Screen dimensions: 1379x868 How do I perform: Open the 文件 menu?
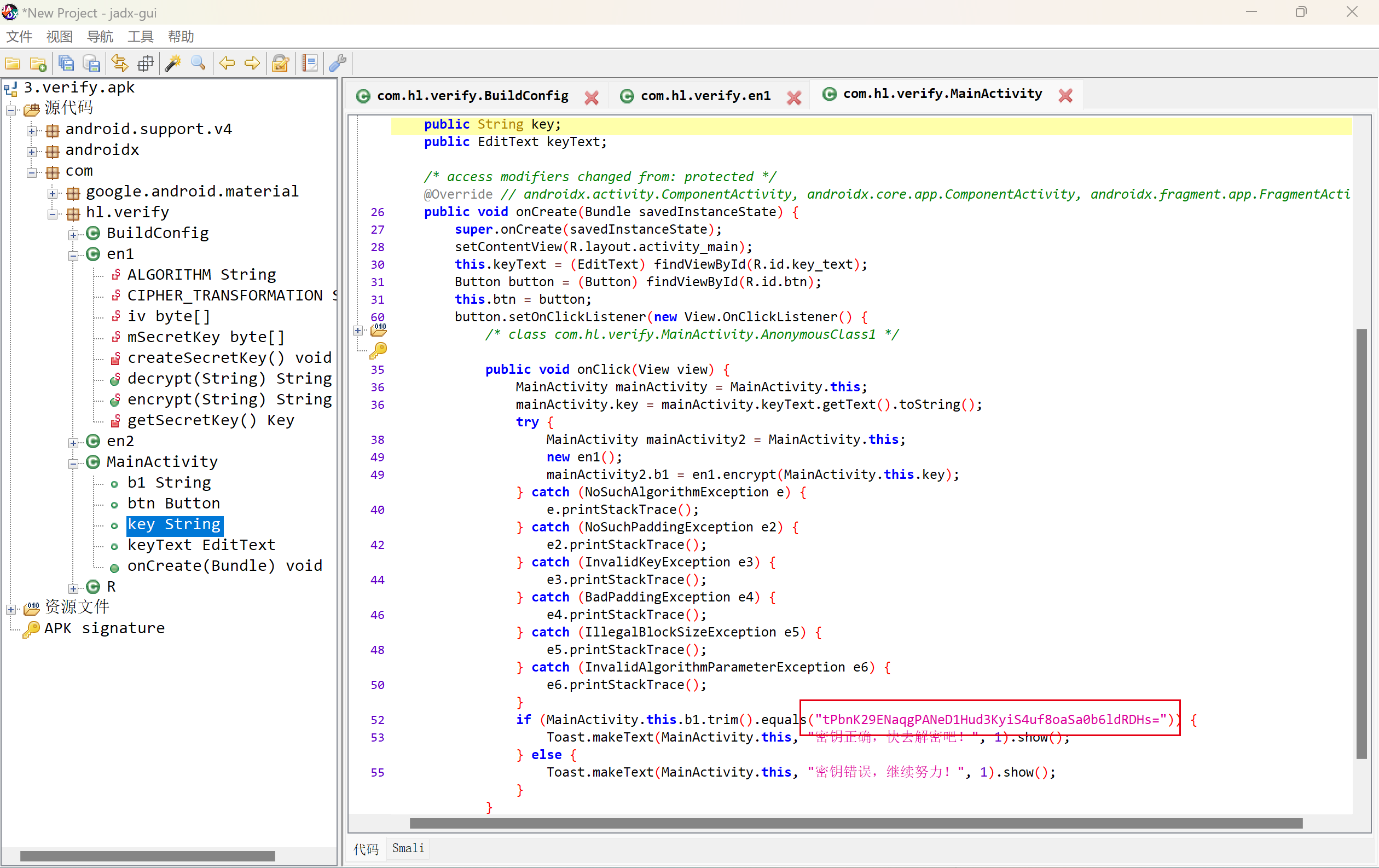tap(19, 37)
